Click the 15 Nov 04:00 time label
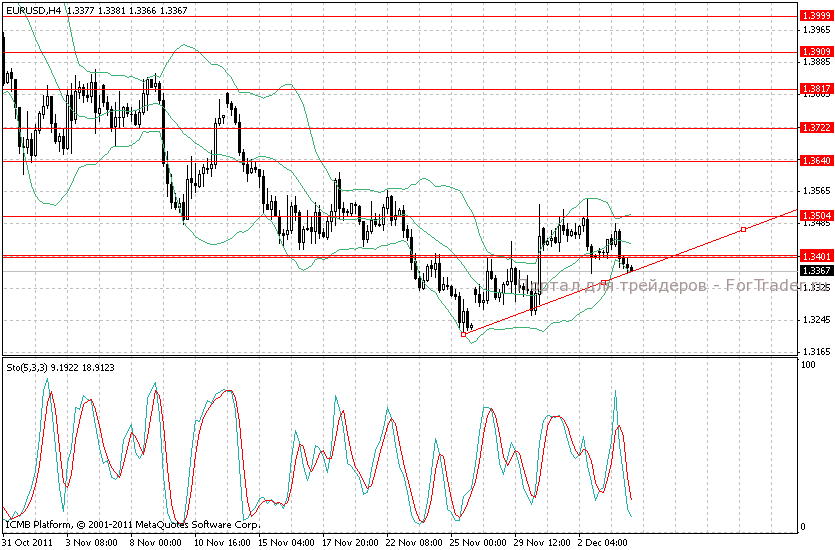 [x=286, y=543]
